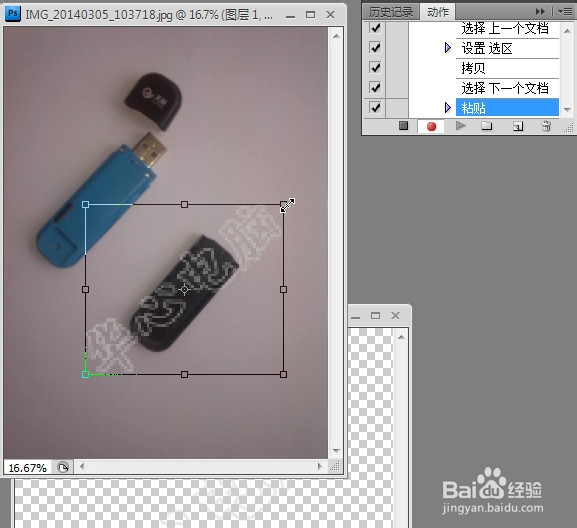
Task: Click the top-left transform handle
Action: coord(85,204)
